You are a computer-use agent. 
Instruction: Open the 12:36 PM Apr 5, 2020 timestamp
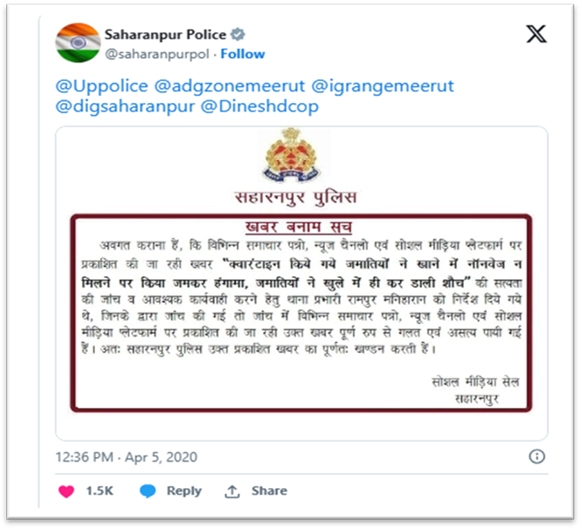pyautogui.click(x=127, y=457)
